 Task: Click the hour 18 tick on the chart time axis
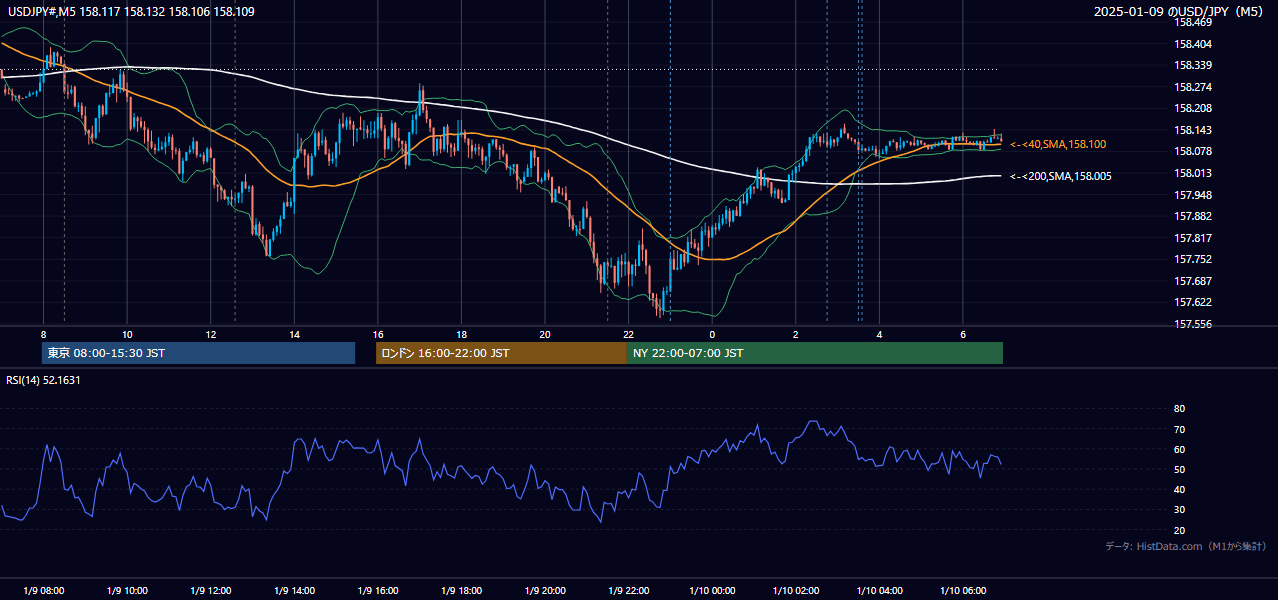(461, 334)
